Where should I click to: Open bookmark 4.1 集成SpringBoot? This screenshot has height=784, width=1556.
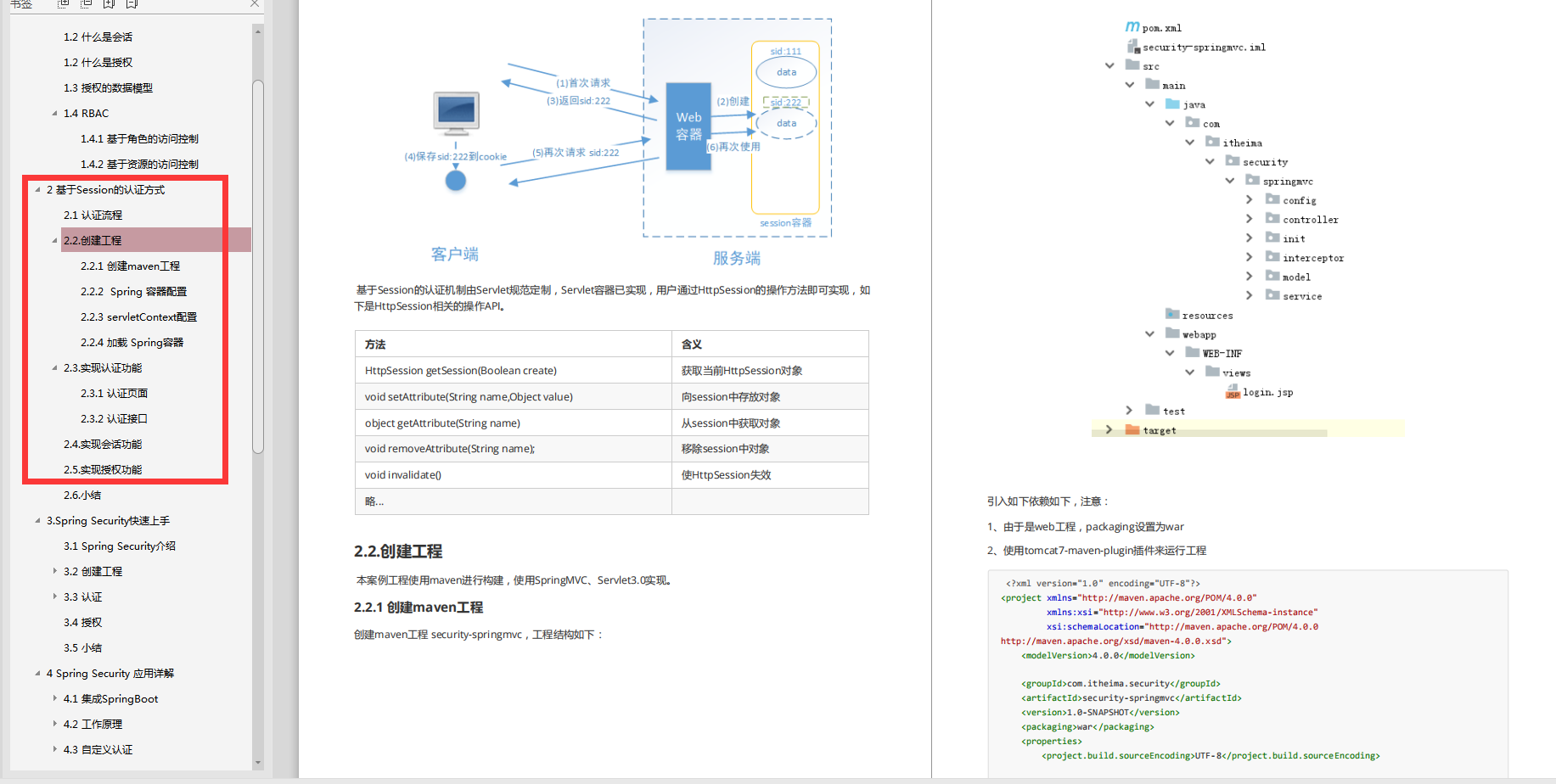point(110,699)
